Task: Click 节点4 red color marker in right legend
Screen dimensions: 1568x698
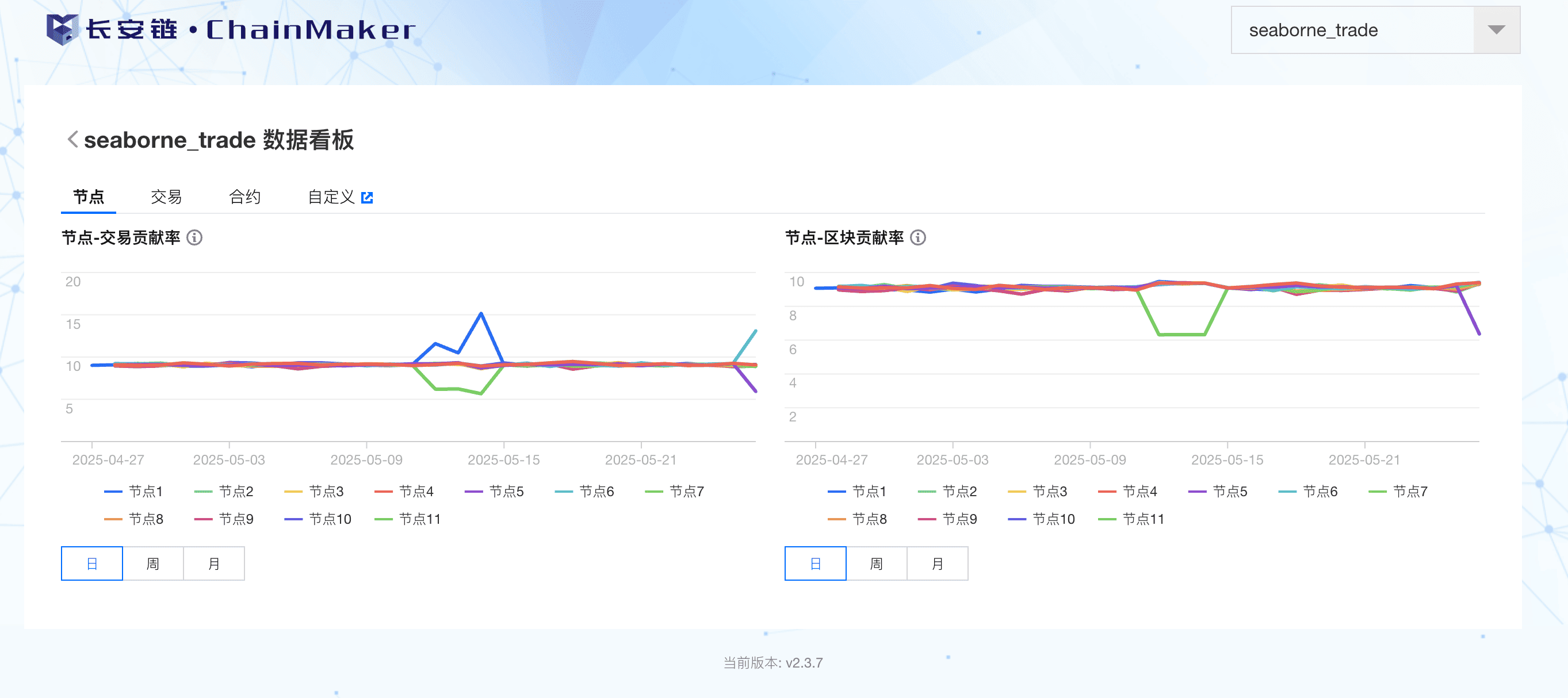Action: [1107, 491]
